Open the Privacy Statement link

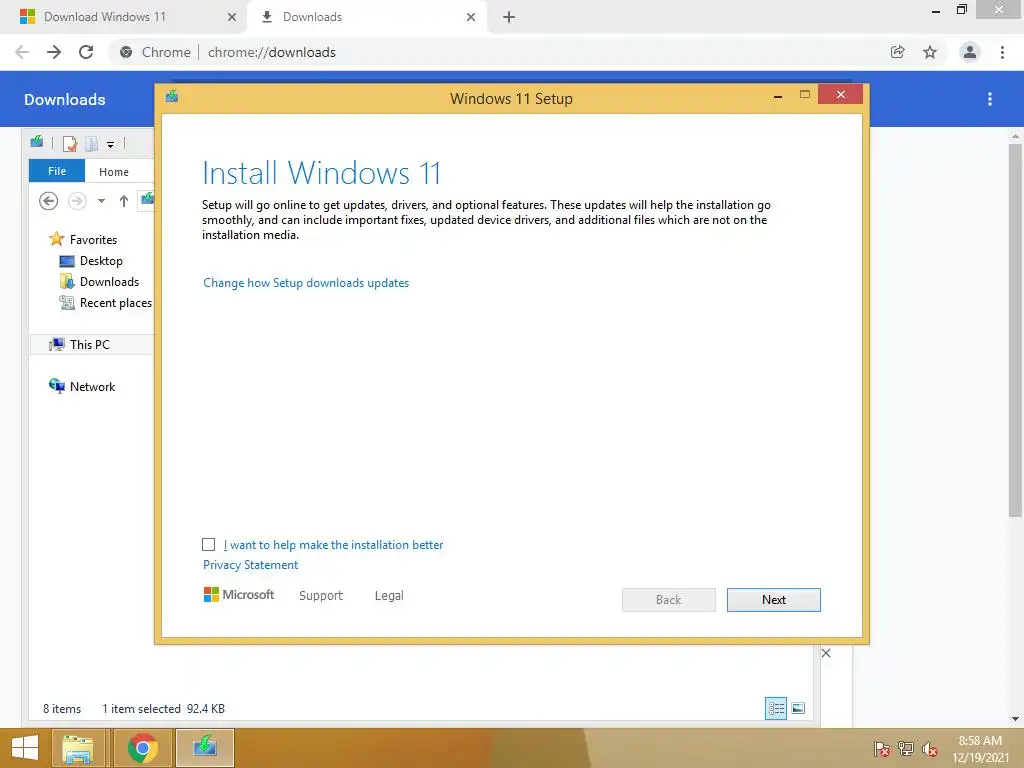click(250, 565)
